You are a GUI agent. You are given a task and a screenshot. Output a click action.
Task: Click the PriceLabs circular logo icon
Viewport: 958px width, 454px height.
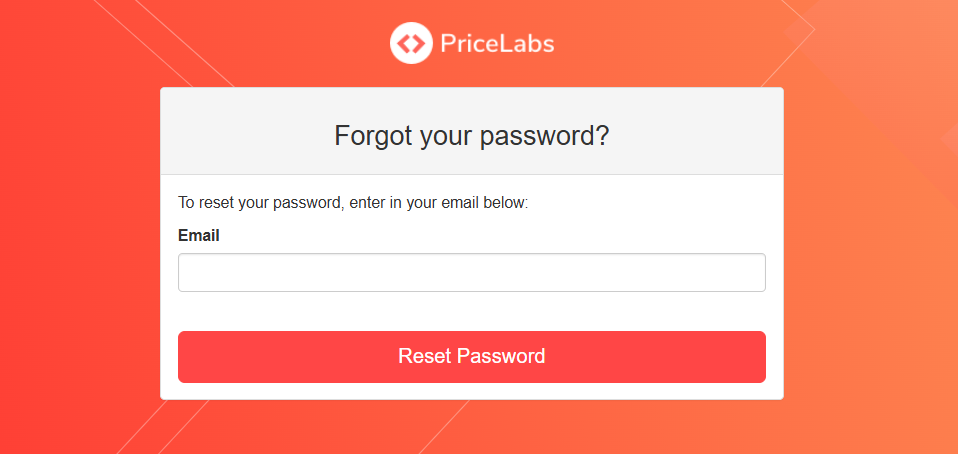(410, 43)
